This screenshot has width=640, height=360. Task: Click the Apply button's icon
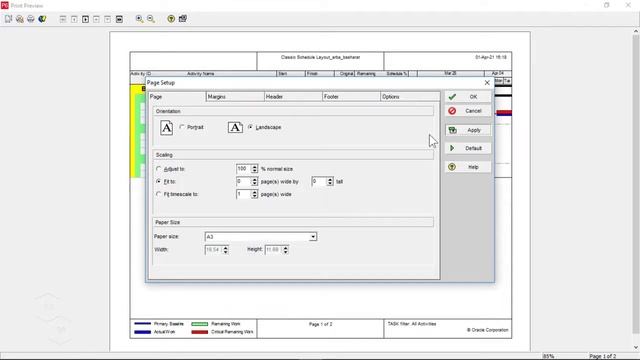click(x=452, y=130)
